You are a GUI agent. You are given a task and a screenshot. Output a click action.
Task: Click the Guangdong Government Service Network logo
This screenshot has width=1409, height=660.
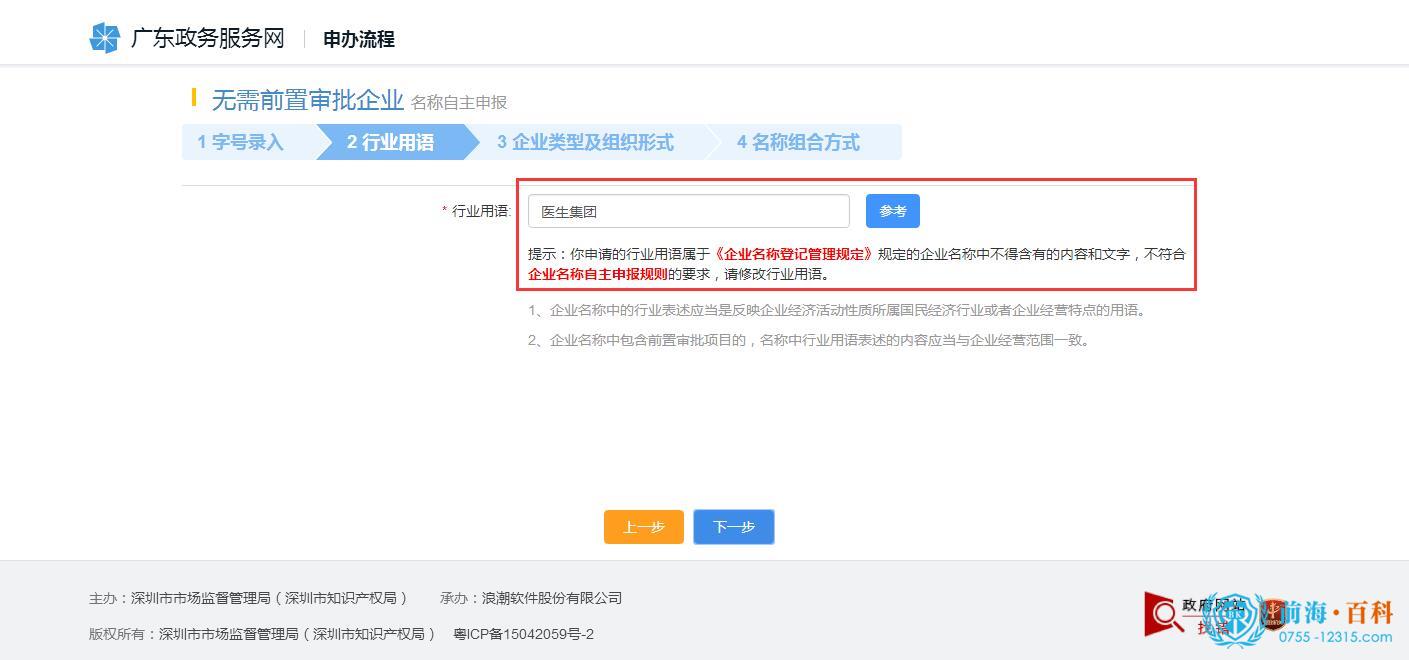105,38
